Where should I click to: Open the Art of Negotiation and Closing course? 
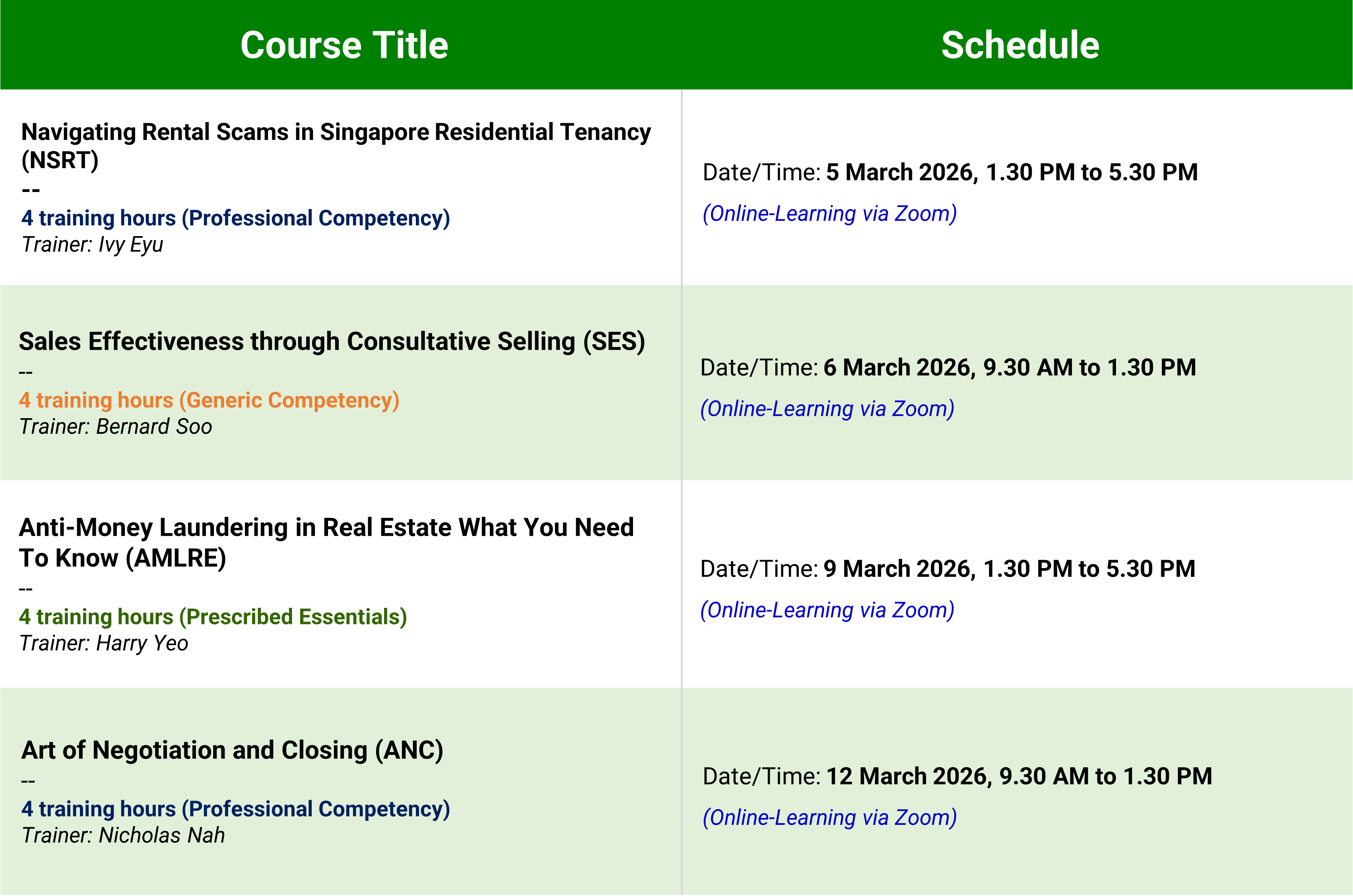tap(232, 750)
